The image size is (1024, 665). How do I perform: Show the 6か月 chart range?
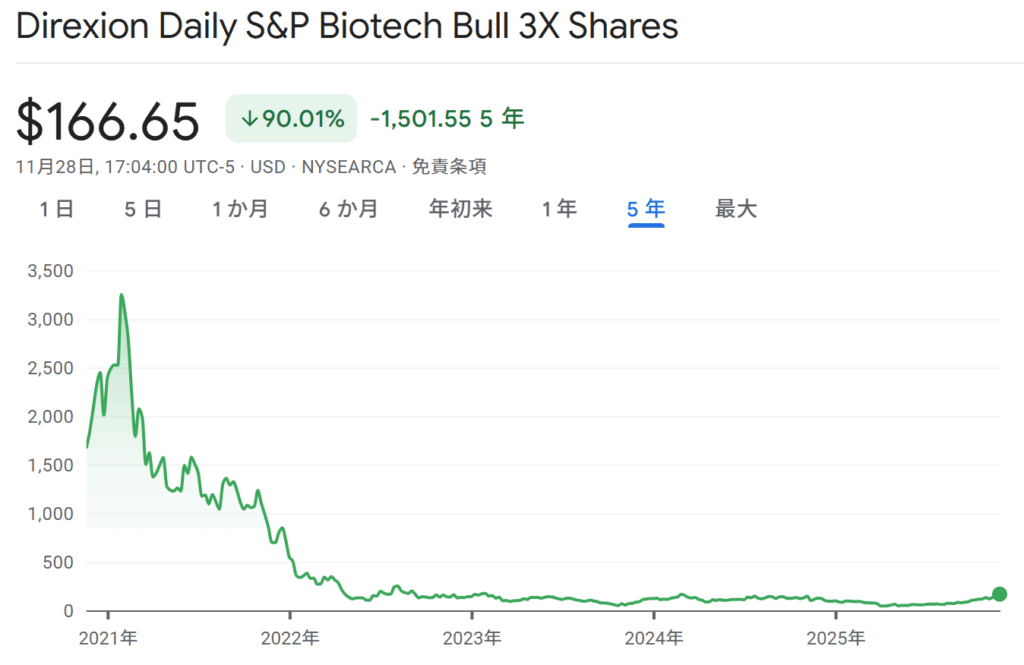349,209
